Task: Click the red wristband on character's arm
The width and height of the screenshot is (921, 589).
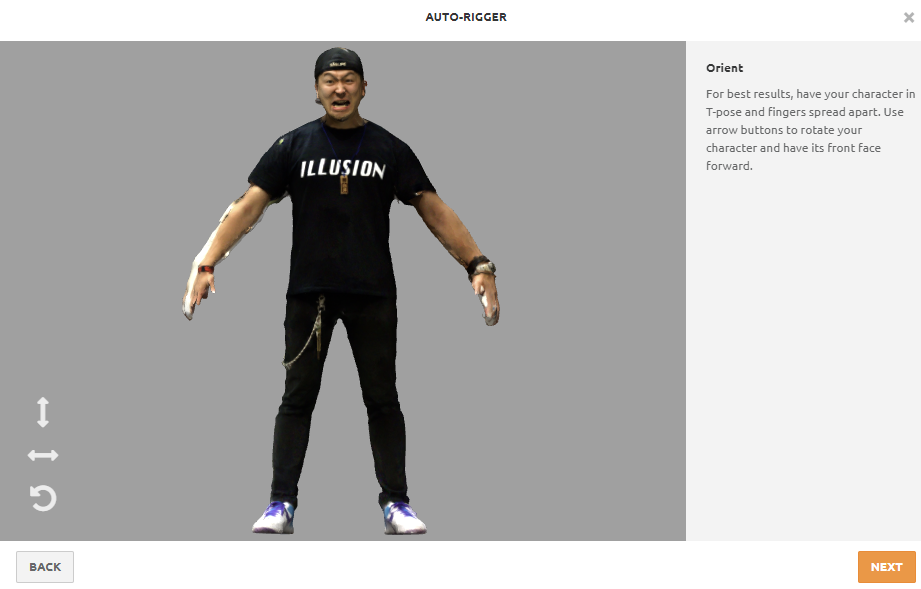Action: 206,269
